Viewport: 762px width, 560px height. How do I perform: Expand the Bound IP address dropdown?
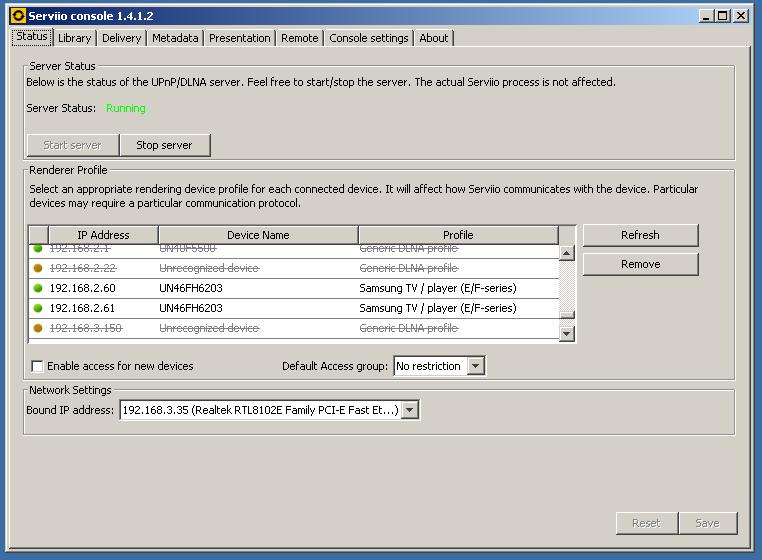point(409,410)
